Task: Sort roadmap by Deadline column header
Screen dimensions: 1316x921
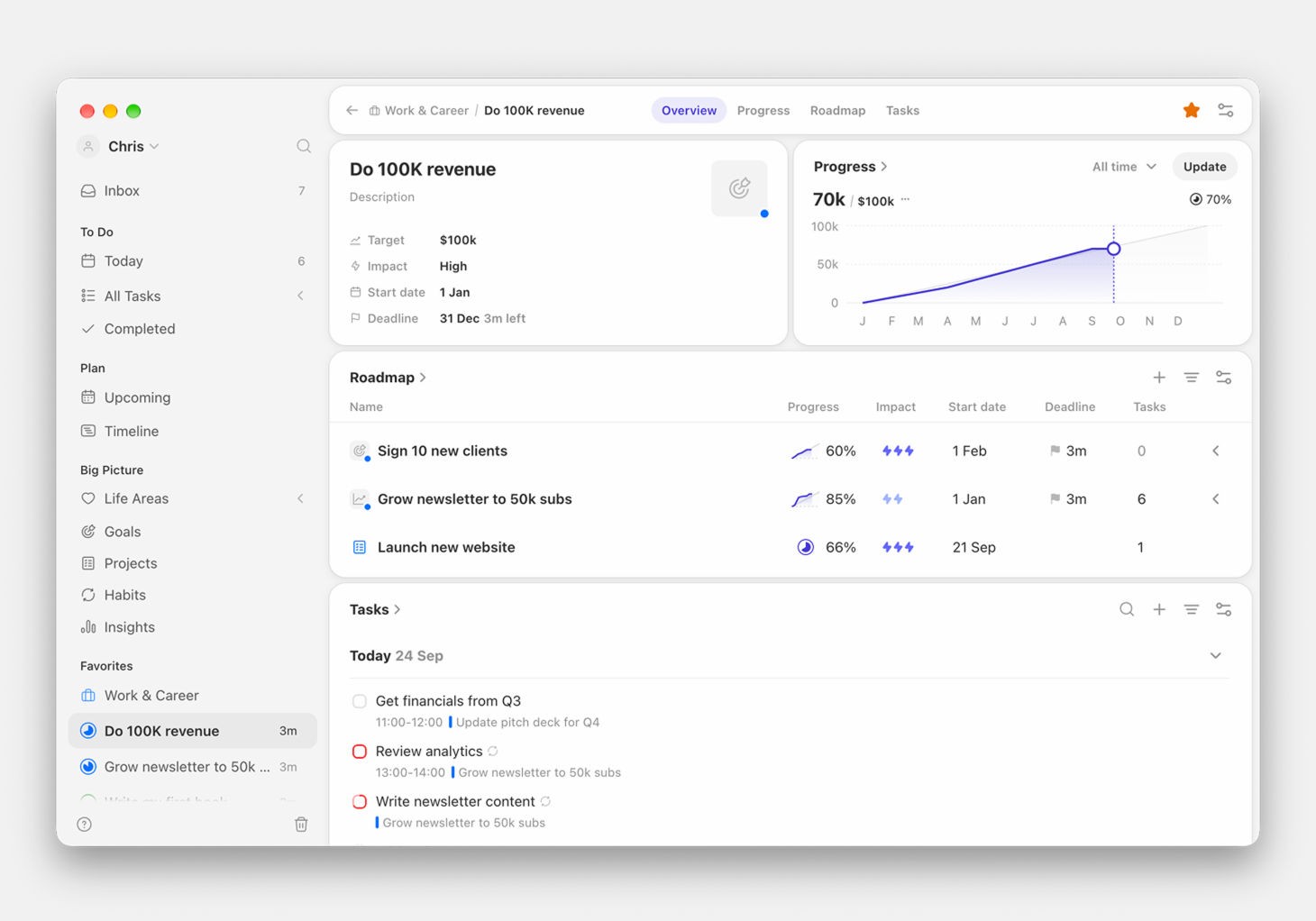Action: [1070, 406]
